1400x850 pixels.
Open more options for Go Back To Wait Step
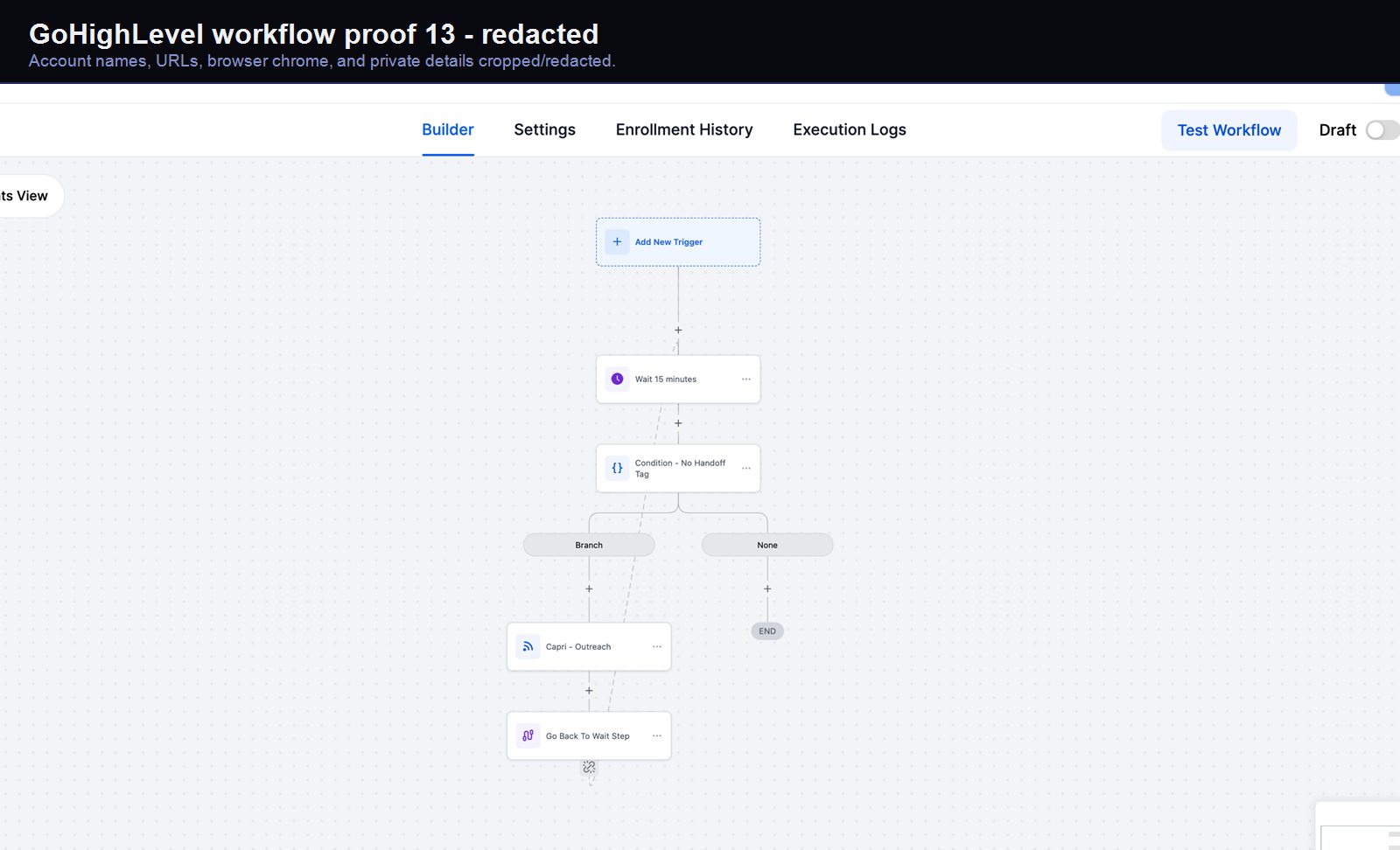point(657,736)
